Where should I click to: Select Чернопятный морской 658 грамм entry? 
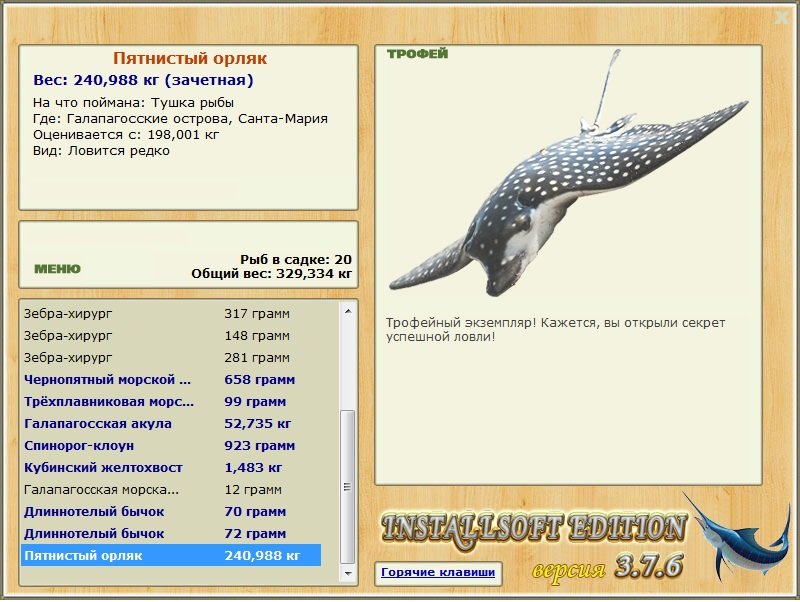pos(171,380)
